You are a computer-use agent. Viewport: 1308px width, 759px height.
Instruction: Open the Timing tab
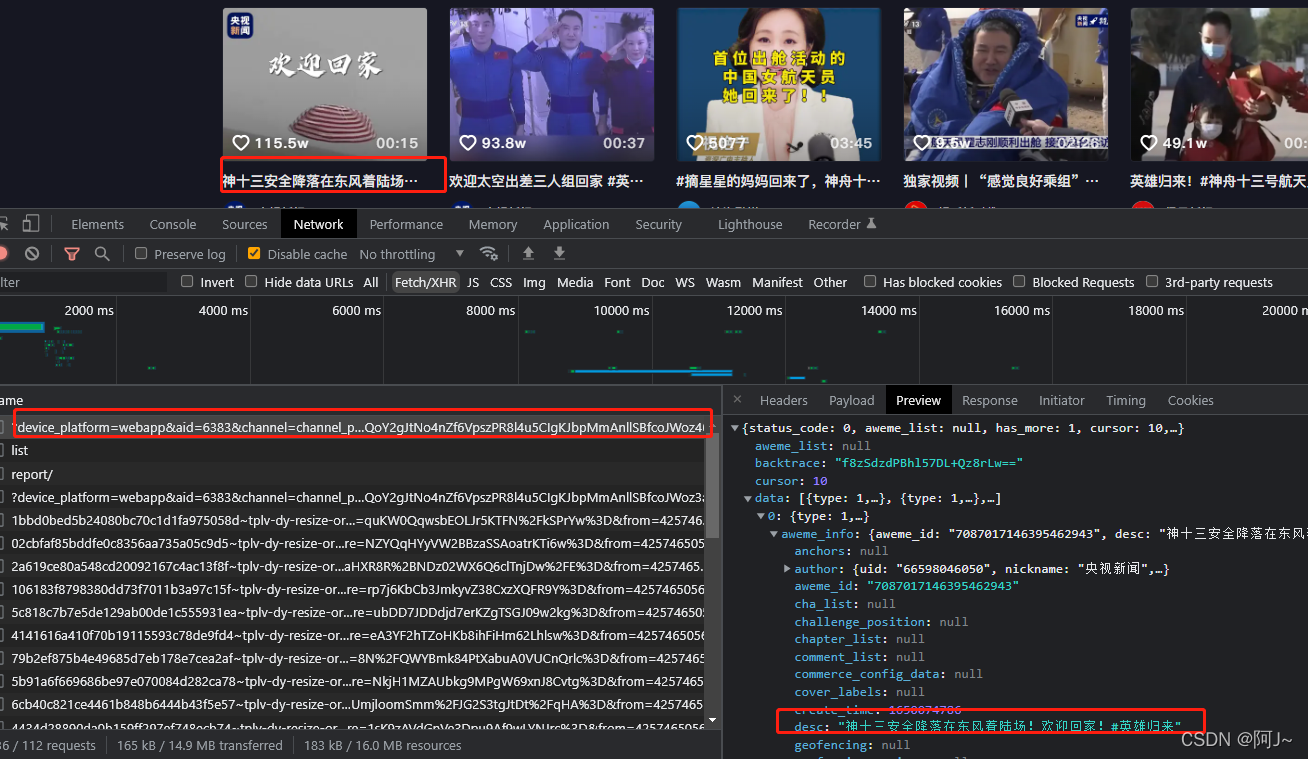click(x=1126, y=400)
